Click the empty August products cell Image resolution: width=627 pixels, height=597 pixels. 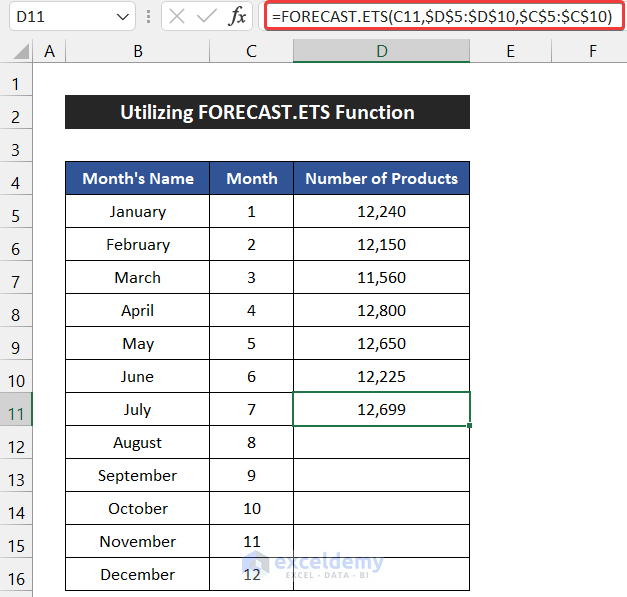(x=381, y=443)
